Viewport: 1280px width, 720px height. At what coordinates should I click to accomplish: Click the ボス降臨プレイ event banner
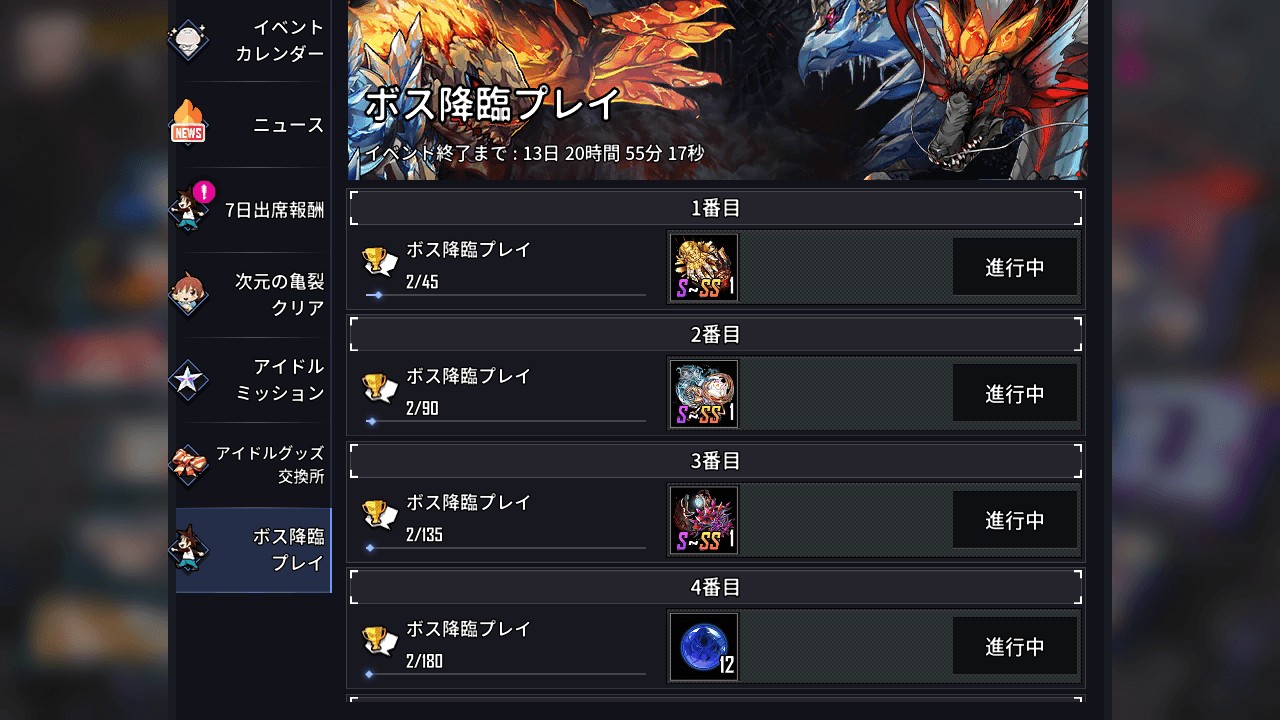(x=718, y=90)
